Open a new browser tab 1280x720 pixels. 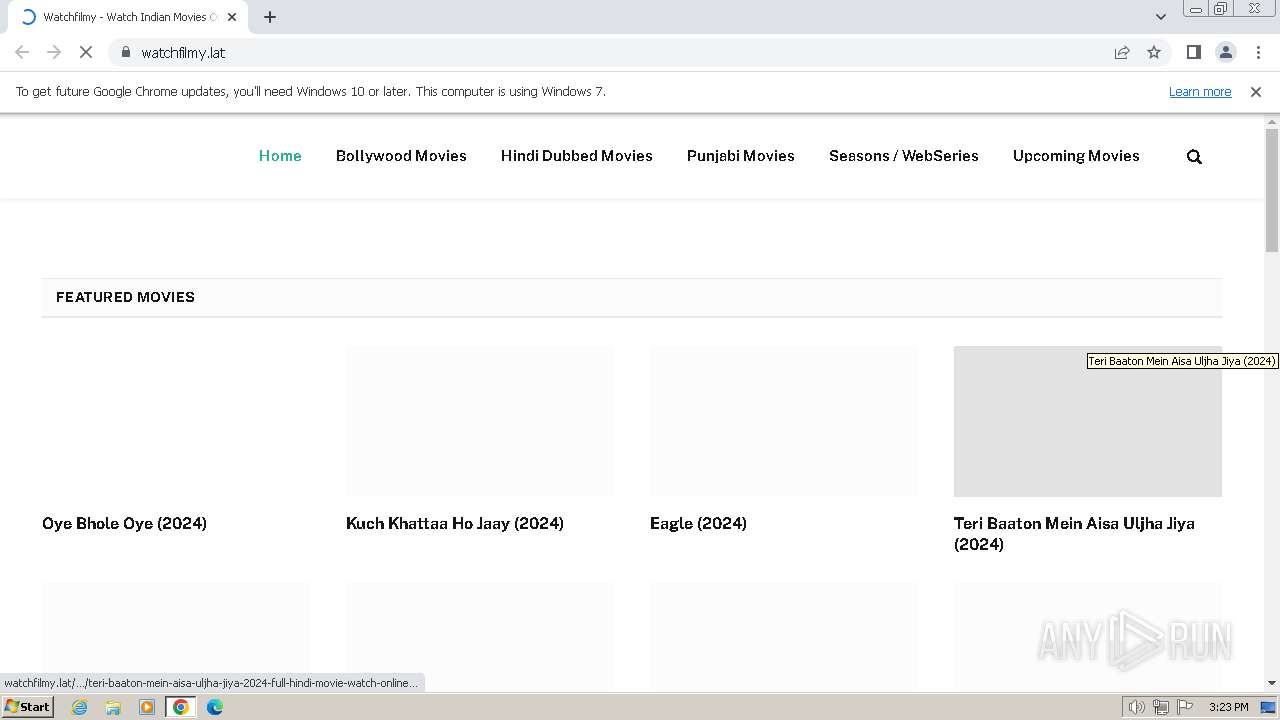pos(270,17)
